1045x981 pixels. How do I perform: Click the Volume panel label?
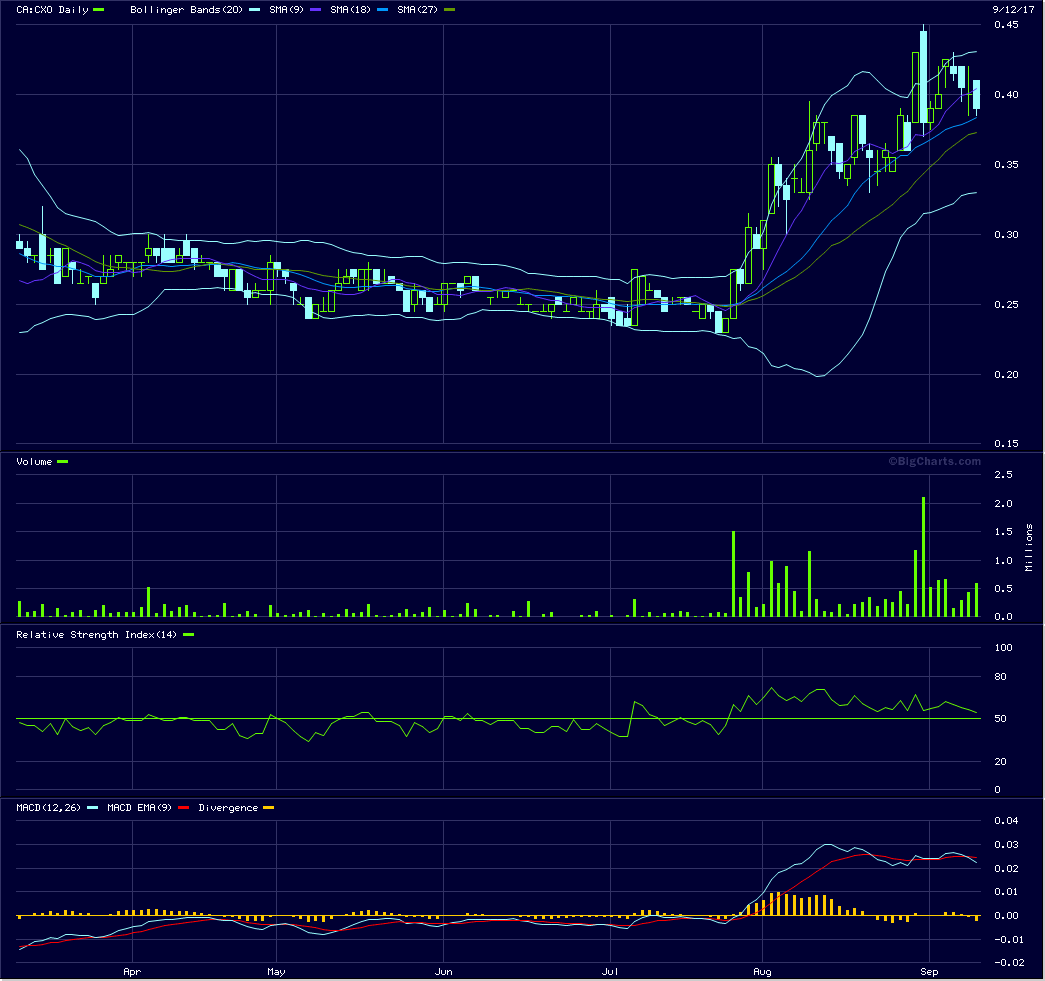34,462
